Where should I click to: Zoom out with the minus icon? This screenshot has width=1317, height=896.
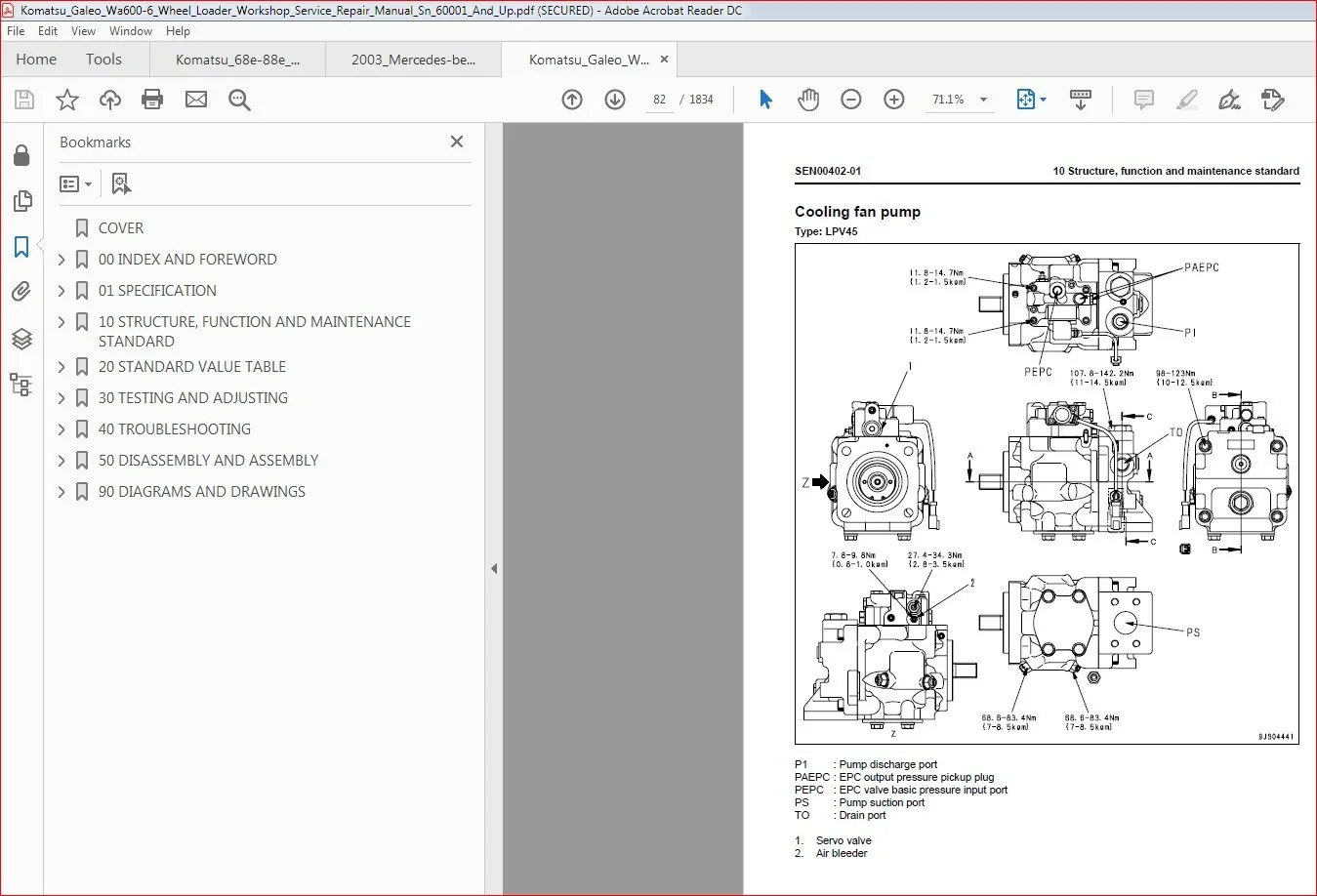(851, 100)
